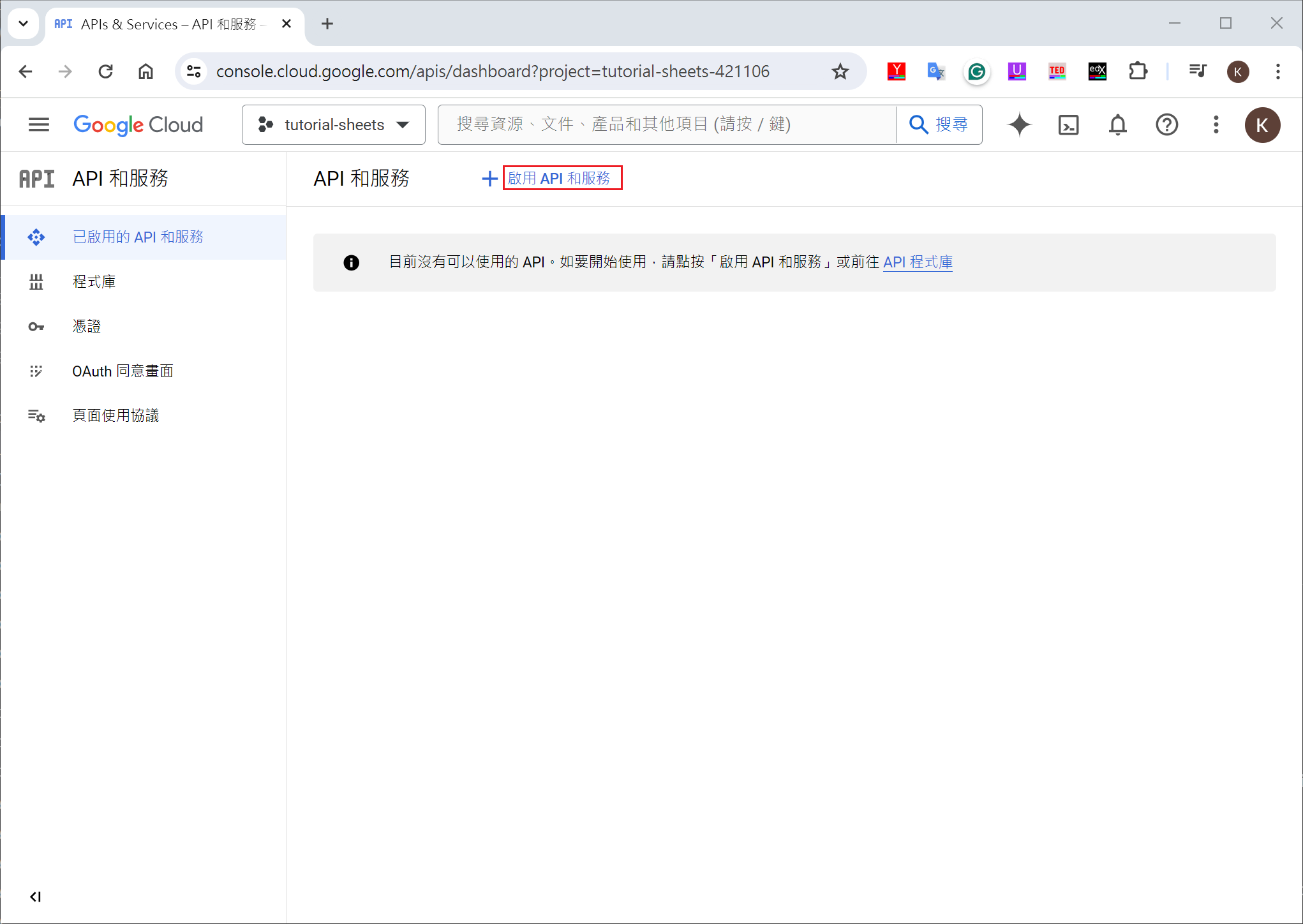1303x924 pixels.
Task: Follow the API 程式庫 link
Action: (918, 262)
